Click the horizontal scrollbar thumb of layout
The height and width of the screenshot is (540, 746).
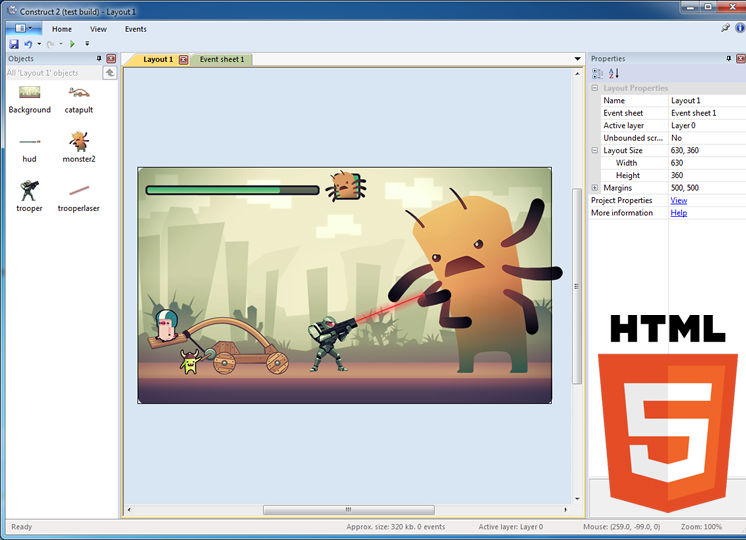349,510
